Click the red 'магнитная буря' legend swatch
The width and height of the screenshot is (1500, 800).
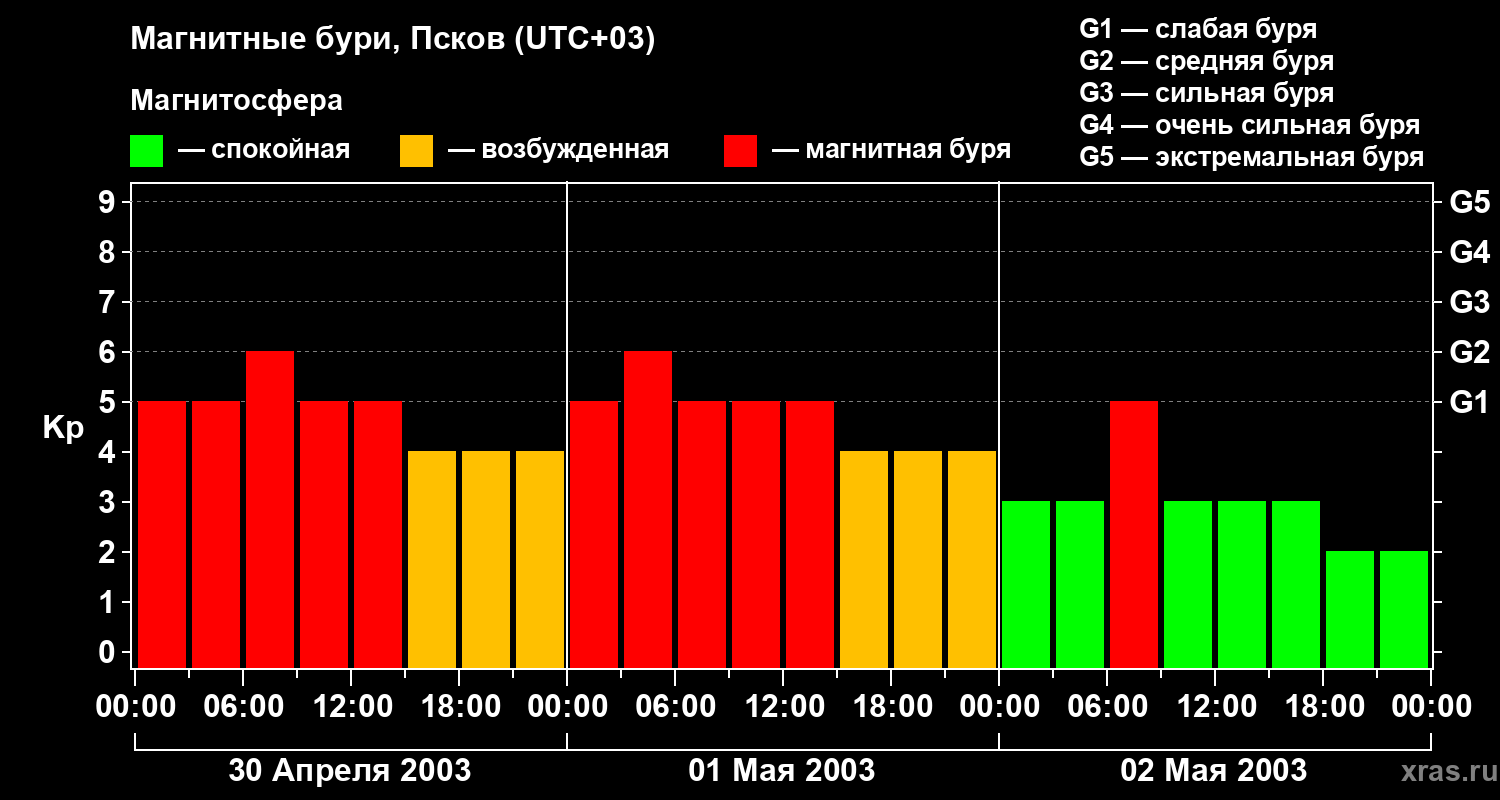(x=740, y=151)
